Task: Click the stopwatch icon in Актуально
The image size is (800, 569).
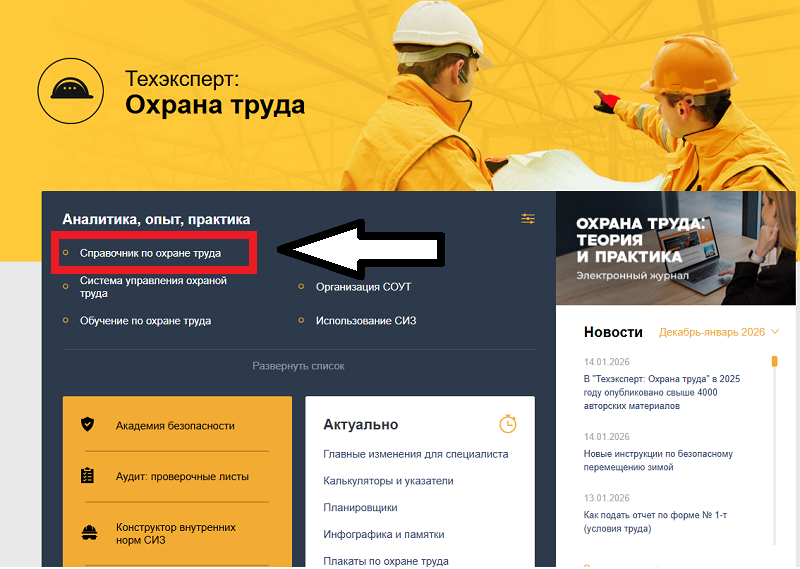Action: tap(507, 424)
